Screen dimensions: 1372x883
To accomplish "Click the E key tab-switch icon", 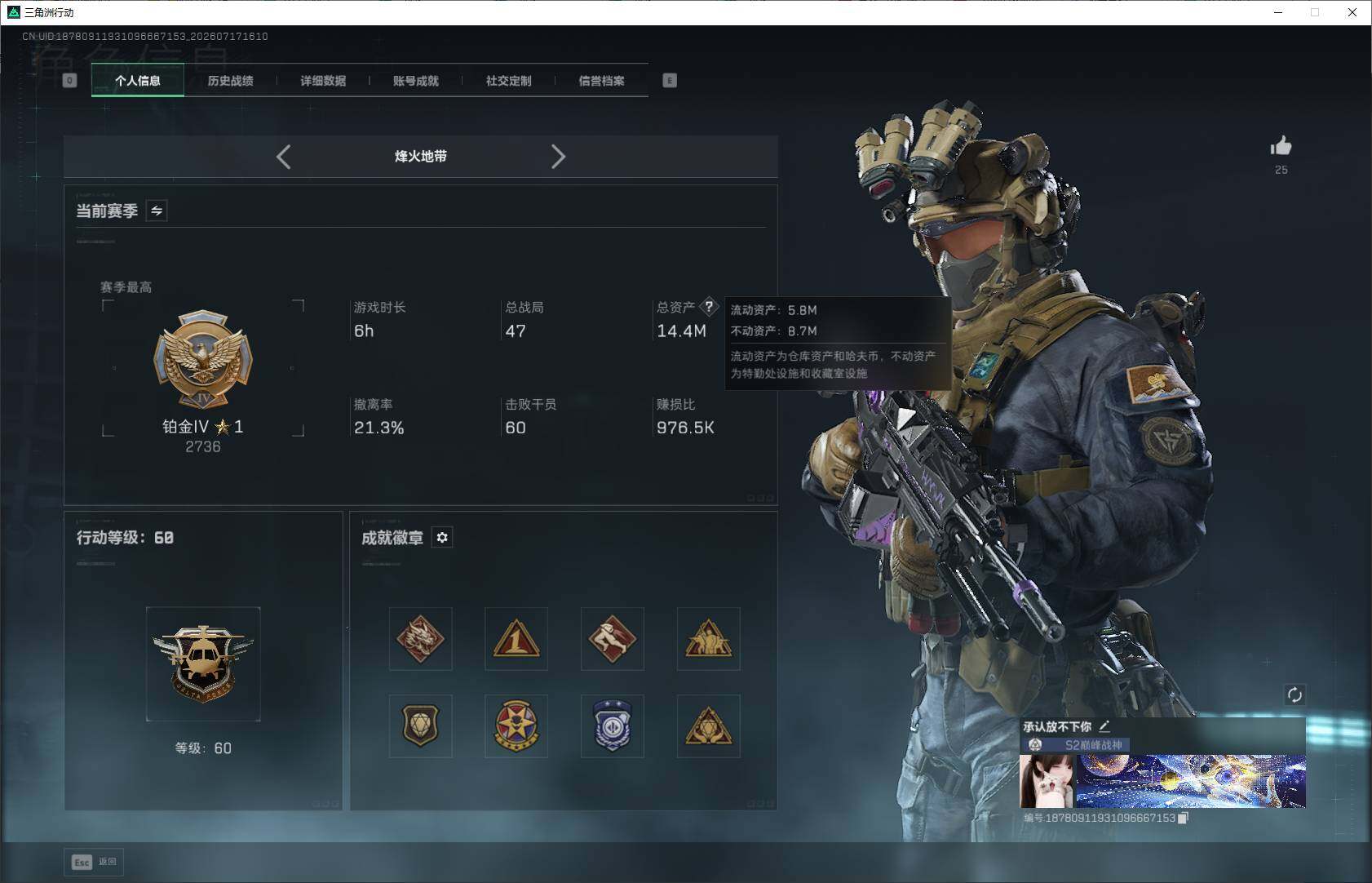I will (670, 80).
